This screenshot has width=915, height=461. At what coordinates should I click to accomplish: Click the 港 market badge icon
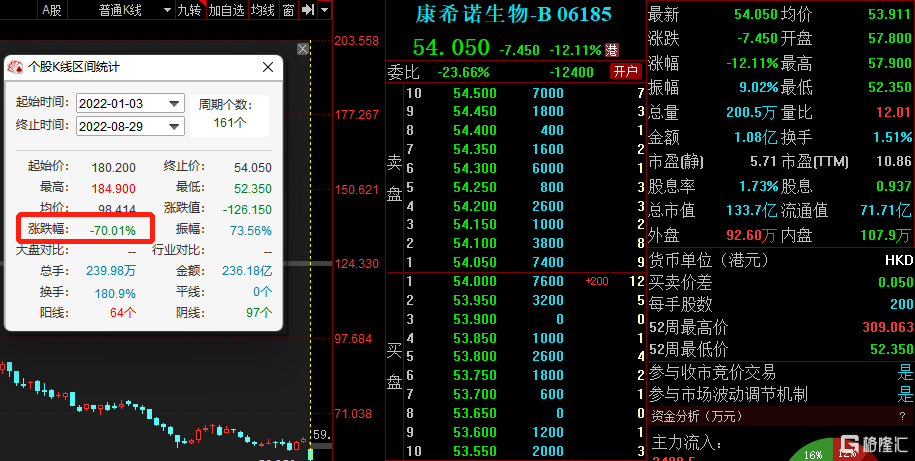click(x=612, y=50)
